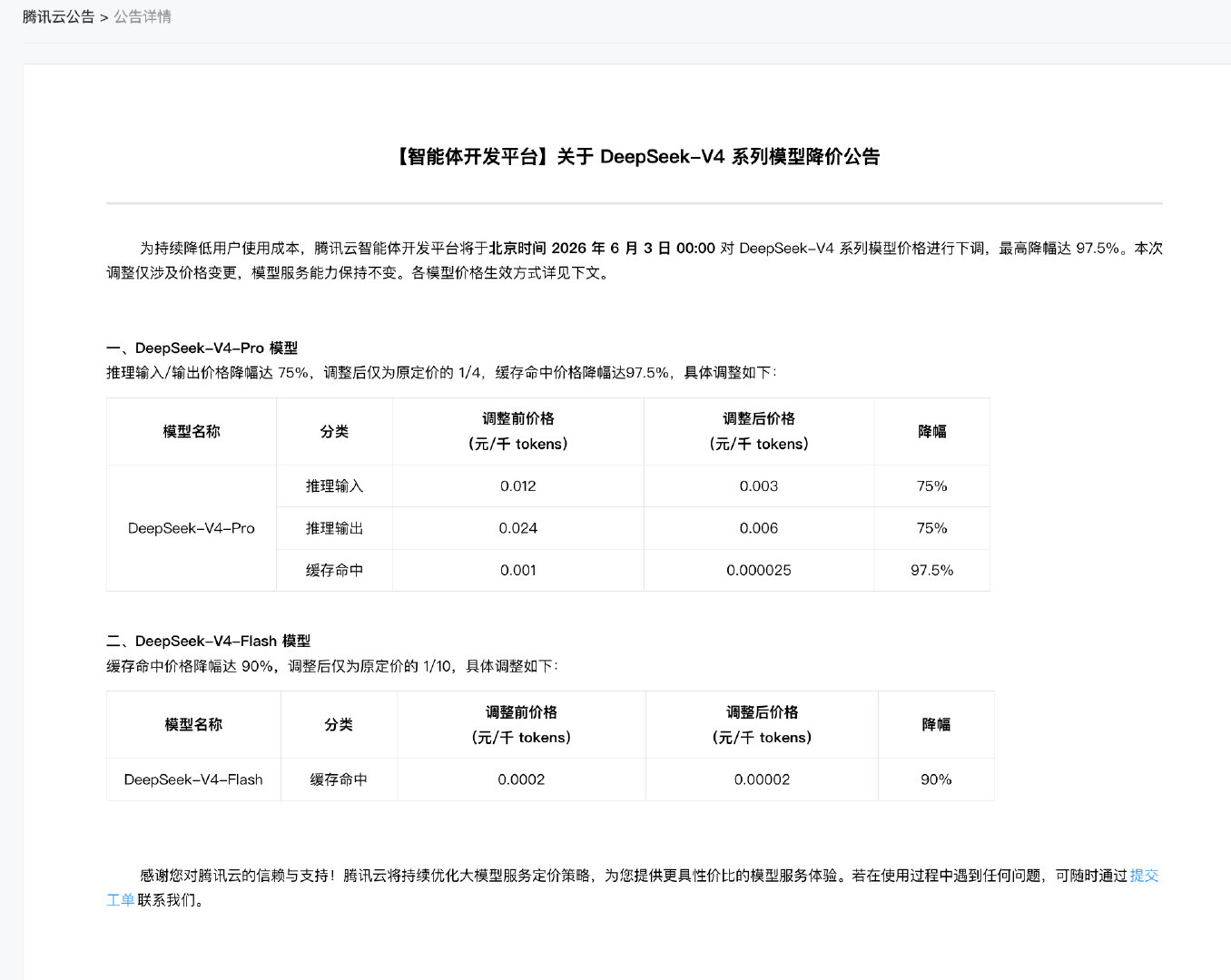Click the 推理输出 category cell
This screenshot has width=1231, height=980.
[334, 528]
